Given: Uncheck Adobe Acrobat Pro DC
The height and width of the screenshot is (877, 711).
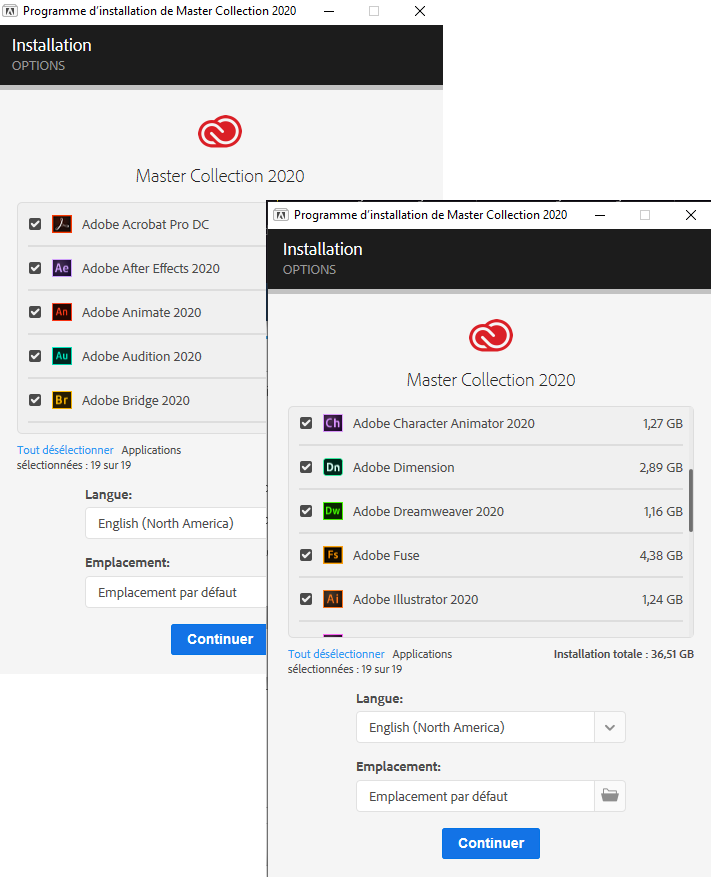Looking at the screenshot, I should [x=35, y=224].
